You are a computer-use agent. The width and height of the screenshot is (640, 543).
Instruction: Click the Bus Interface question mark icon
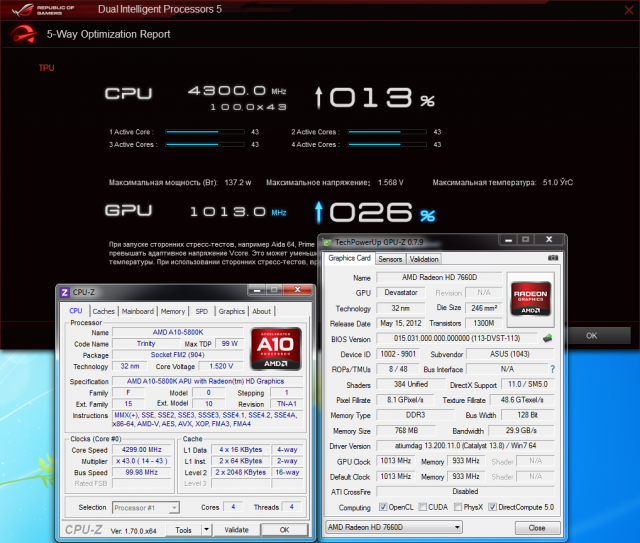click(552, 369)
